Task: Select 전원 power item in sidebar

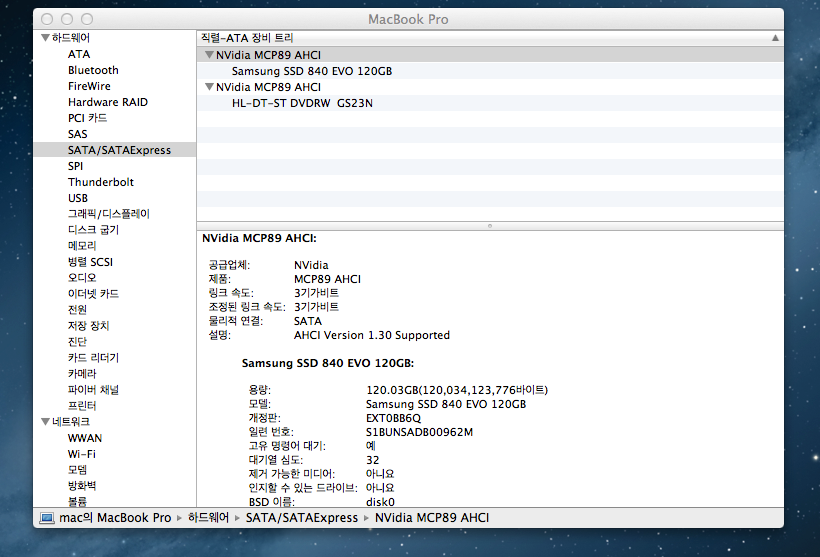Action: point(78,310)
